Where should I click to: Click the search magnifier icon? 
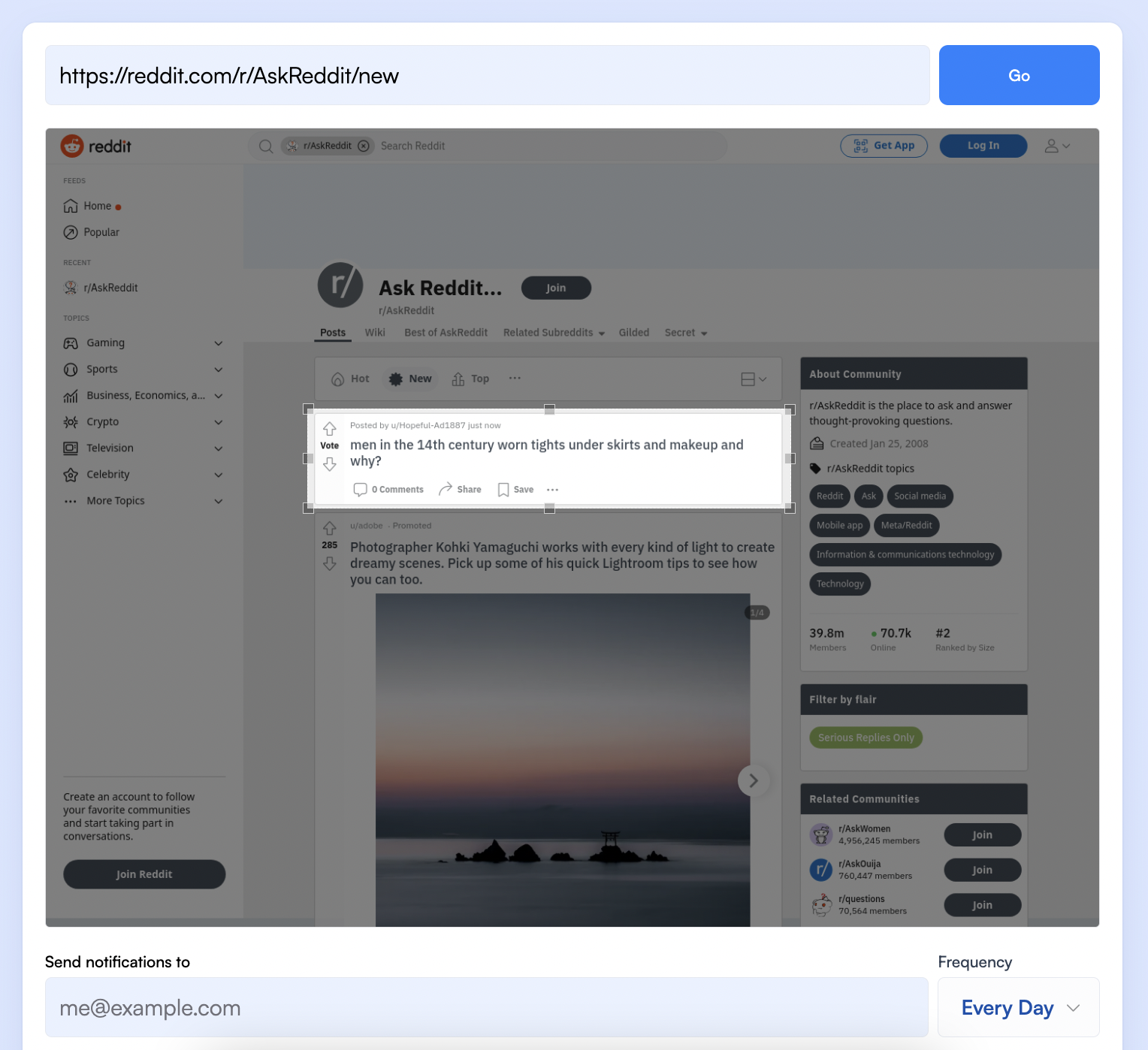tap(266, 146)
